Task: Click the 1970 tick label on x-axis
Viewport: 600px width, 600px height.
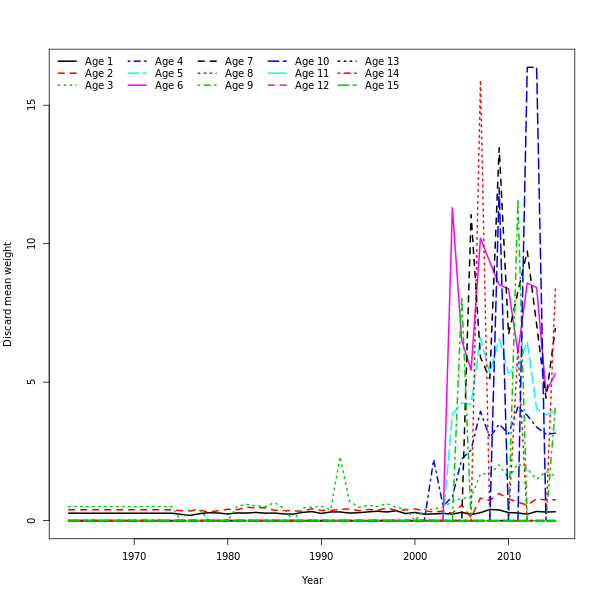Action: pyautogui.click(x=134, y=556)
